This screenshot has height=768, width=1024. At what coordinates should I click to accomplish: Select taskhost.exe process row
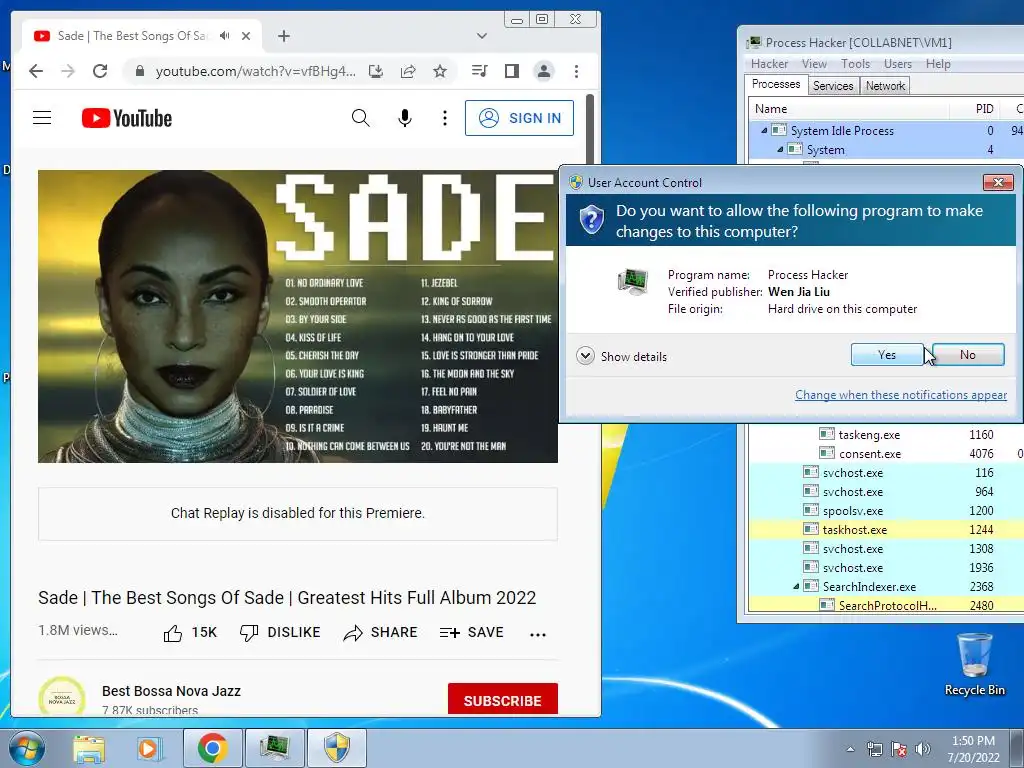(886, 530)
